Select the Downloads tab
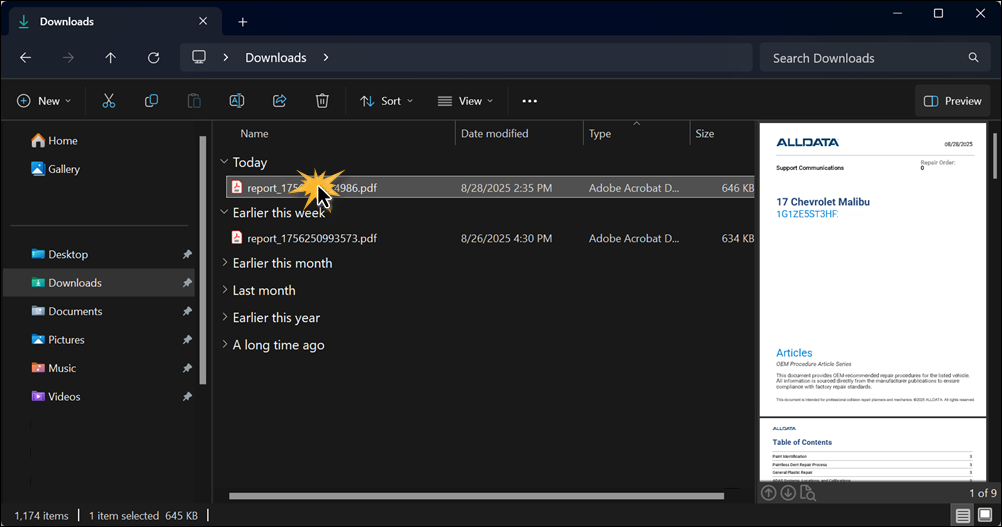This screenshot has width=1002, height=527. point(115,21)
